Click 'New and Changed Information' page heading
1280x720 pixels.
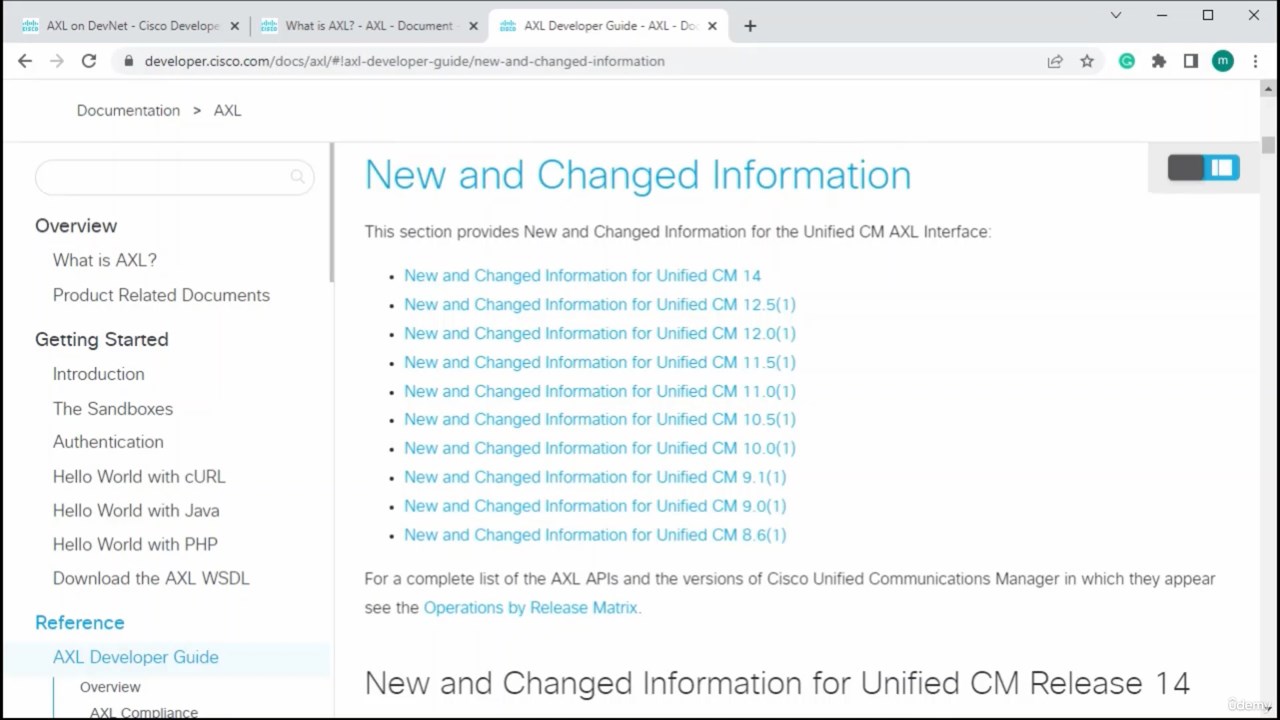[x=638, y=175]
